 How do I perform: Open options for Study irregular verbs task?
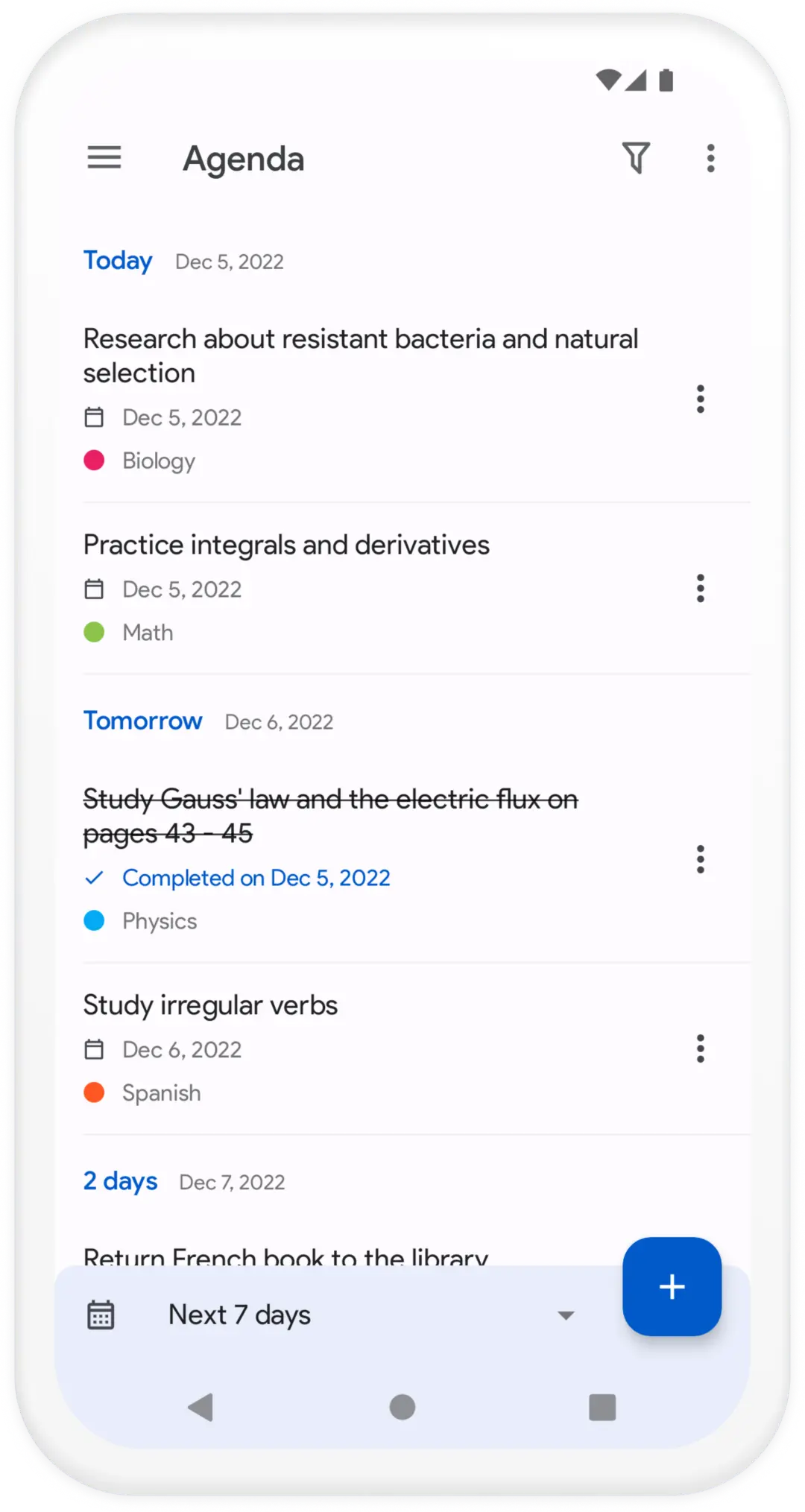click(x=700, y=1048)
